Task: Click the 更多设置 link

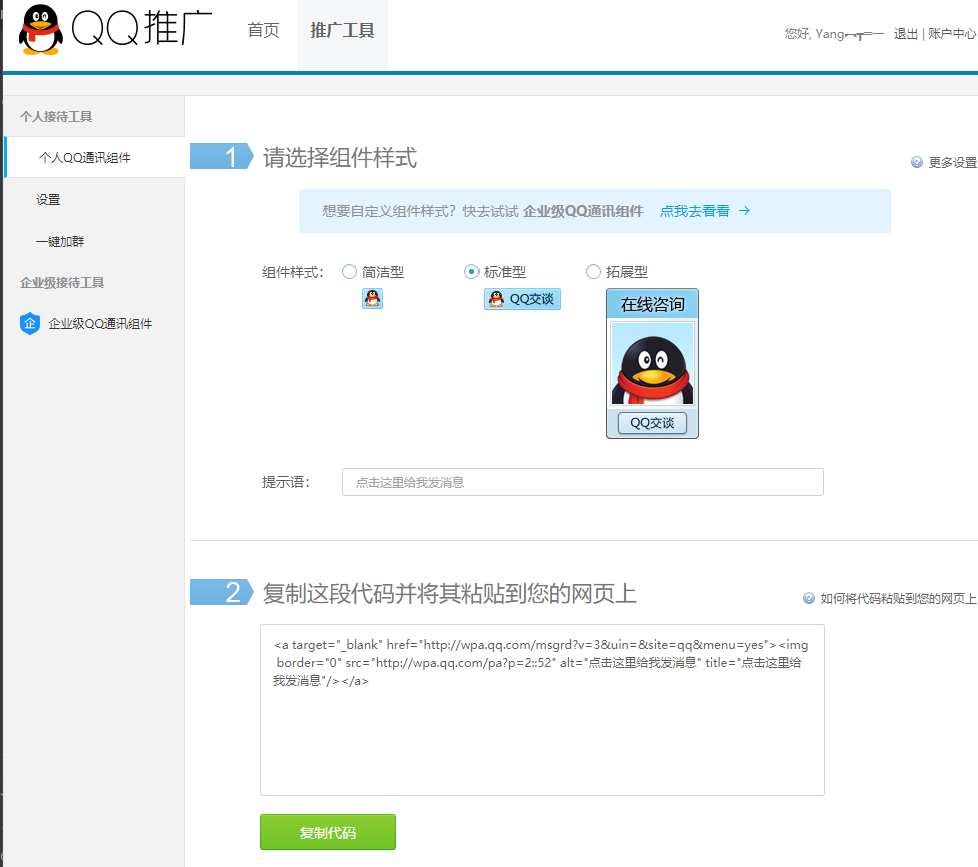Action: coord(952,162)
